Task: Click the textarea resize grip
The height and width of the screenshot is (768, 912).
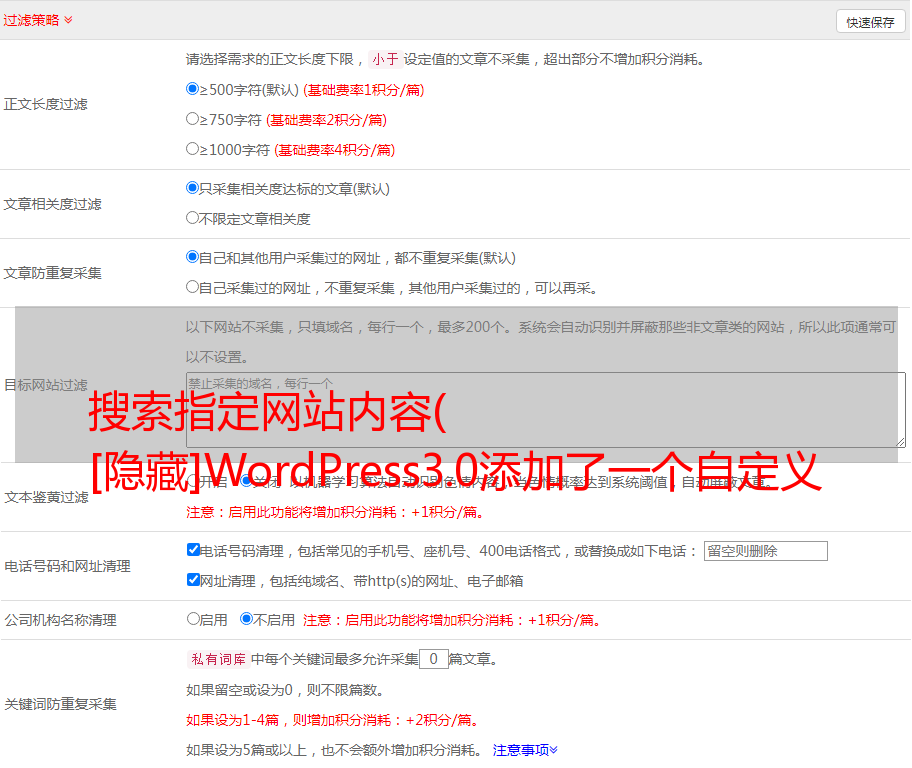Action: 900,442
